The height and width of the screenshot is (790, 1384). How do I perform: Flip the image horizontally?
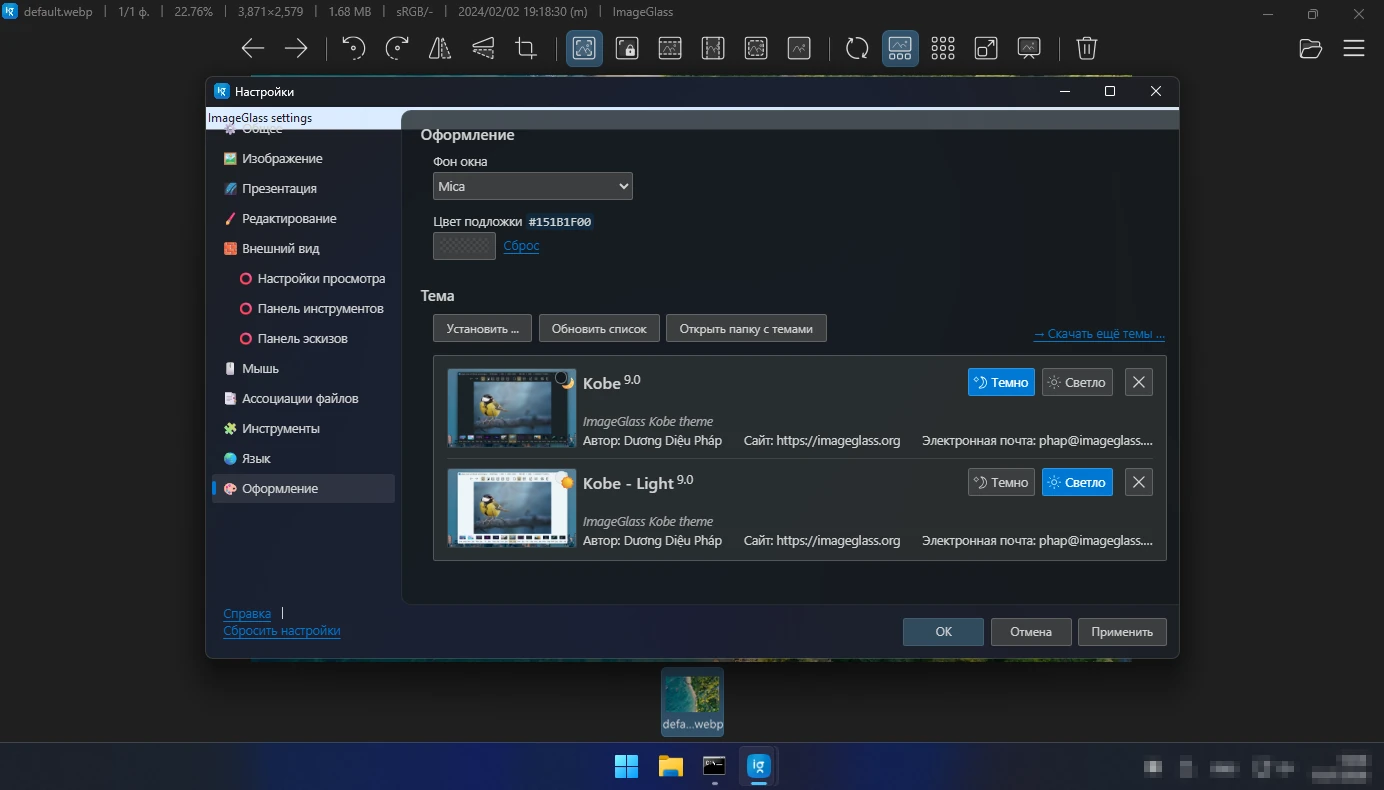click(440, 48)
